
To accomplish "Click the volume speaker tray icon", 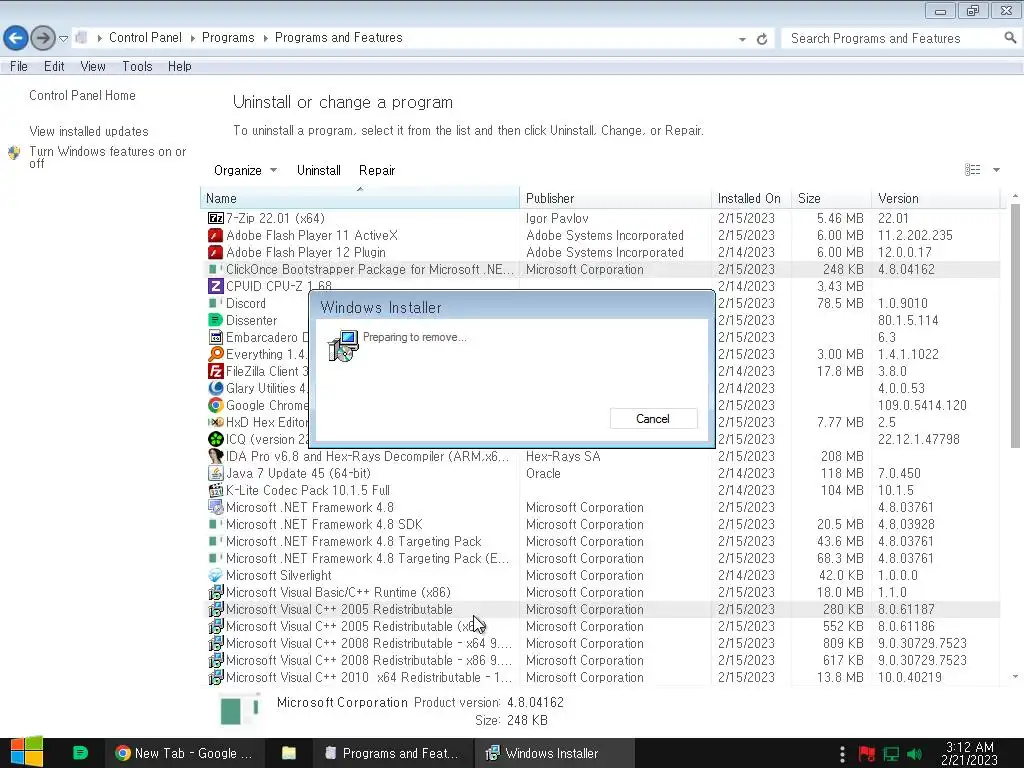I will coord(915,754).
